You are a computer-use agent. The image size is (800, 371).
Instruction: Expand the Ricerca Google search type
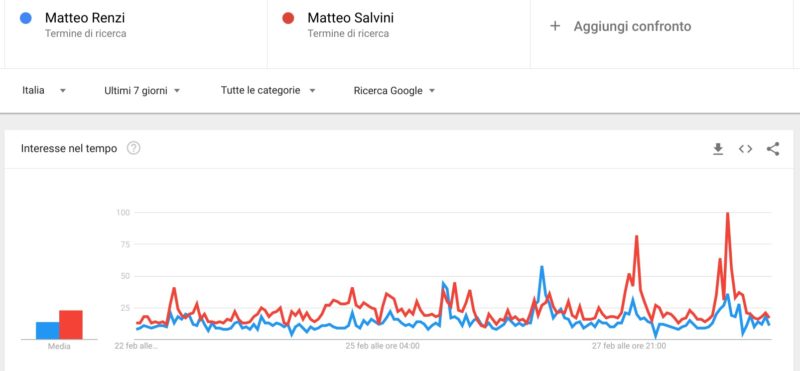coord(394,91)
